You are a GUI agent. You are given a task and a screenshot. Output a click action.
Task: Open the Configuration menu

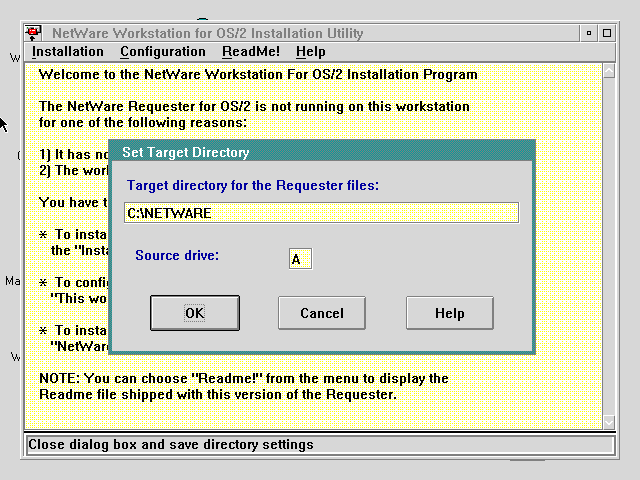click(162, 52)
